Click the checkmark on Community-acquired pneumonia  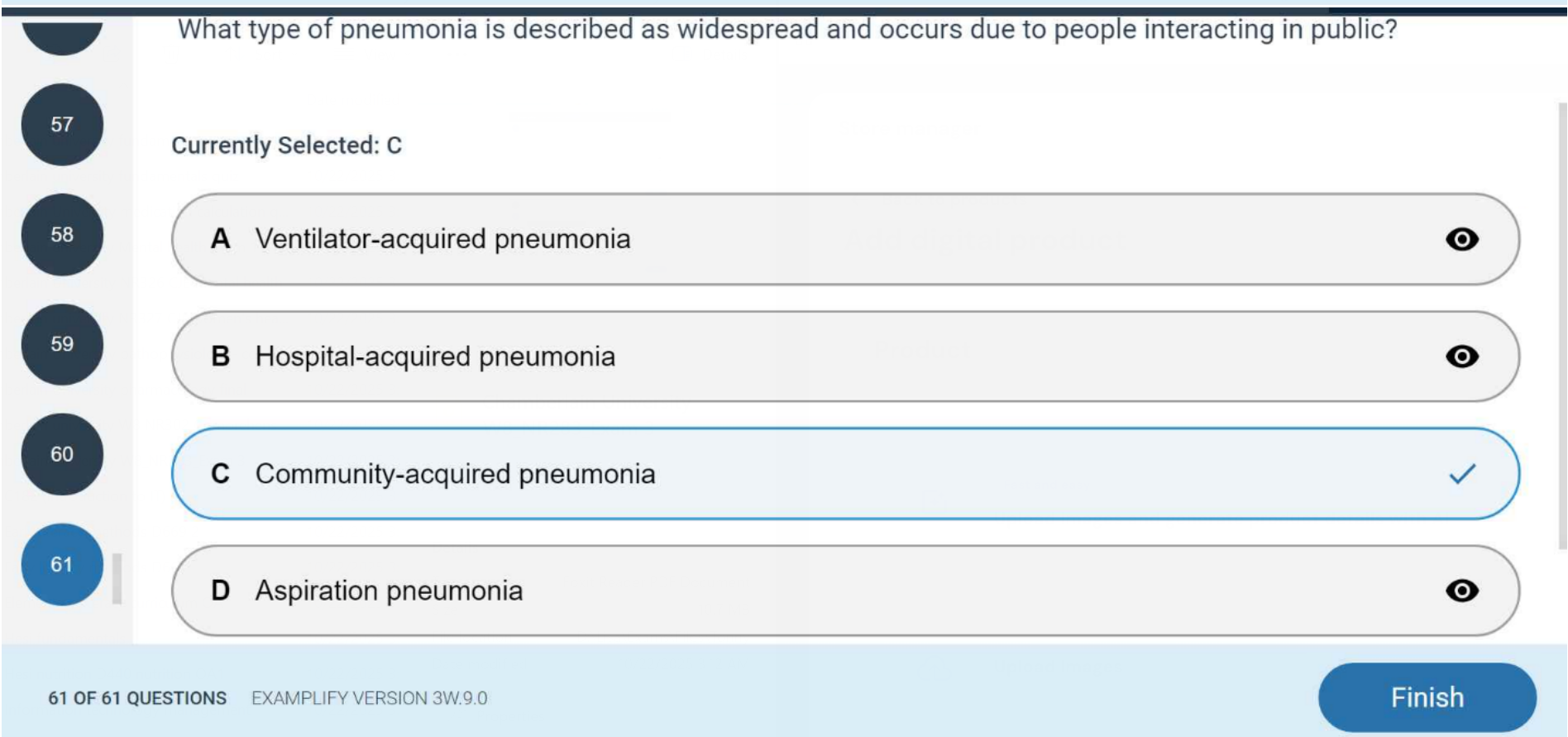coord(1463,475)
